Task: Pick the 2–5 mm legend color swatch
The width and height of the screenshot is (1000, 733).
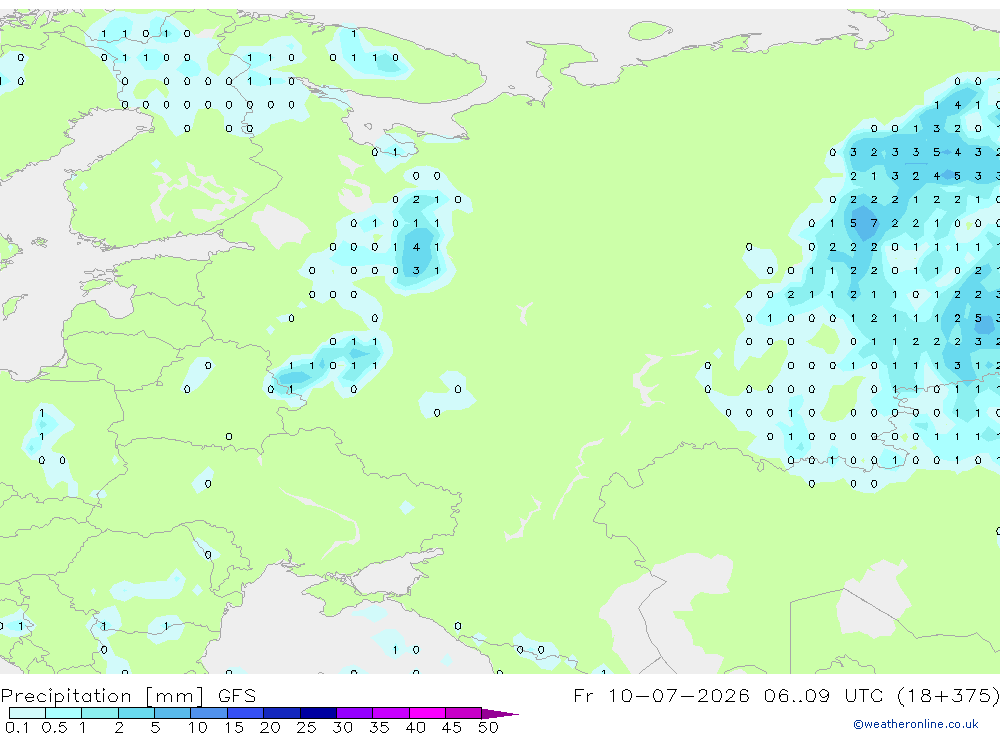Action: pos(136,713)
